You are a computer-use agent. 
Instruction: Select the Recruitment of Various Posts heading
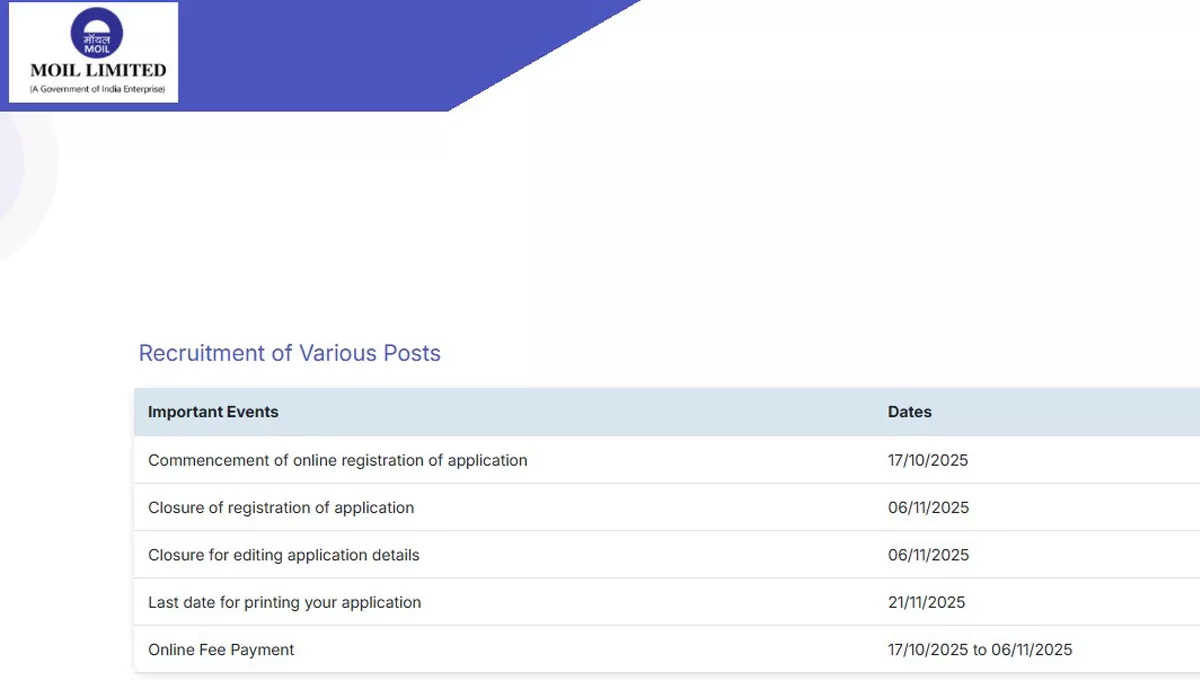pos(289,353)
